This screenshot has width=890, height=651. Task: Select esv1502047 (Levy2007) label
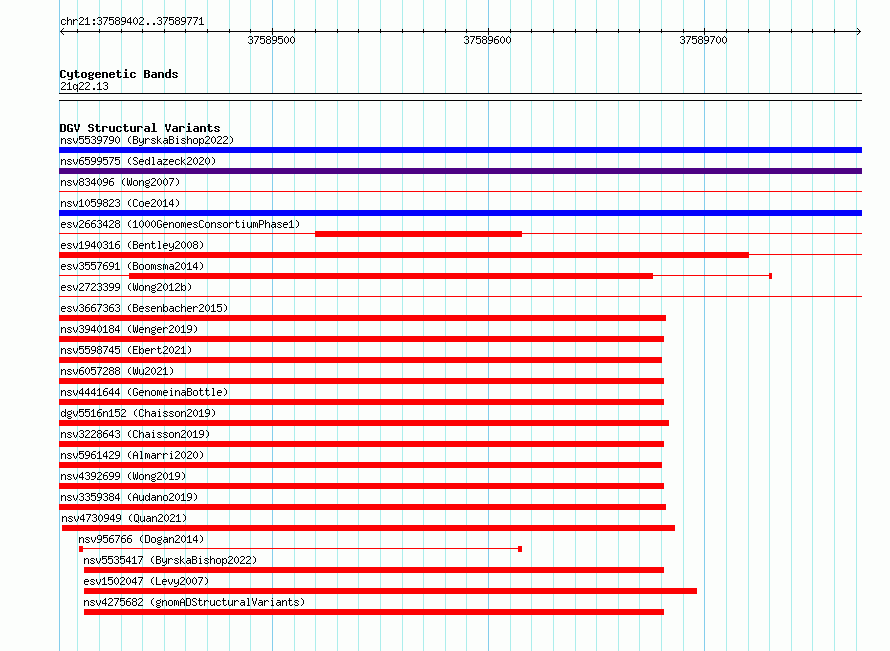click(x=146, y=581)
